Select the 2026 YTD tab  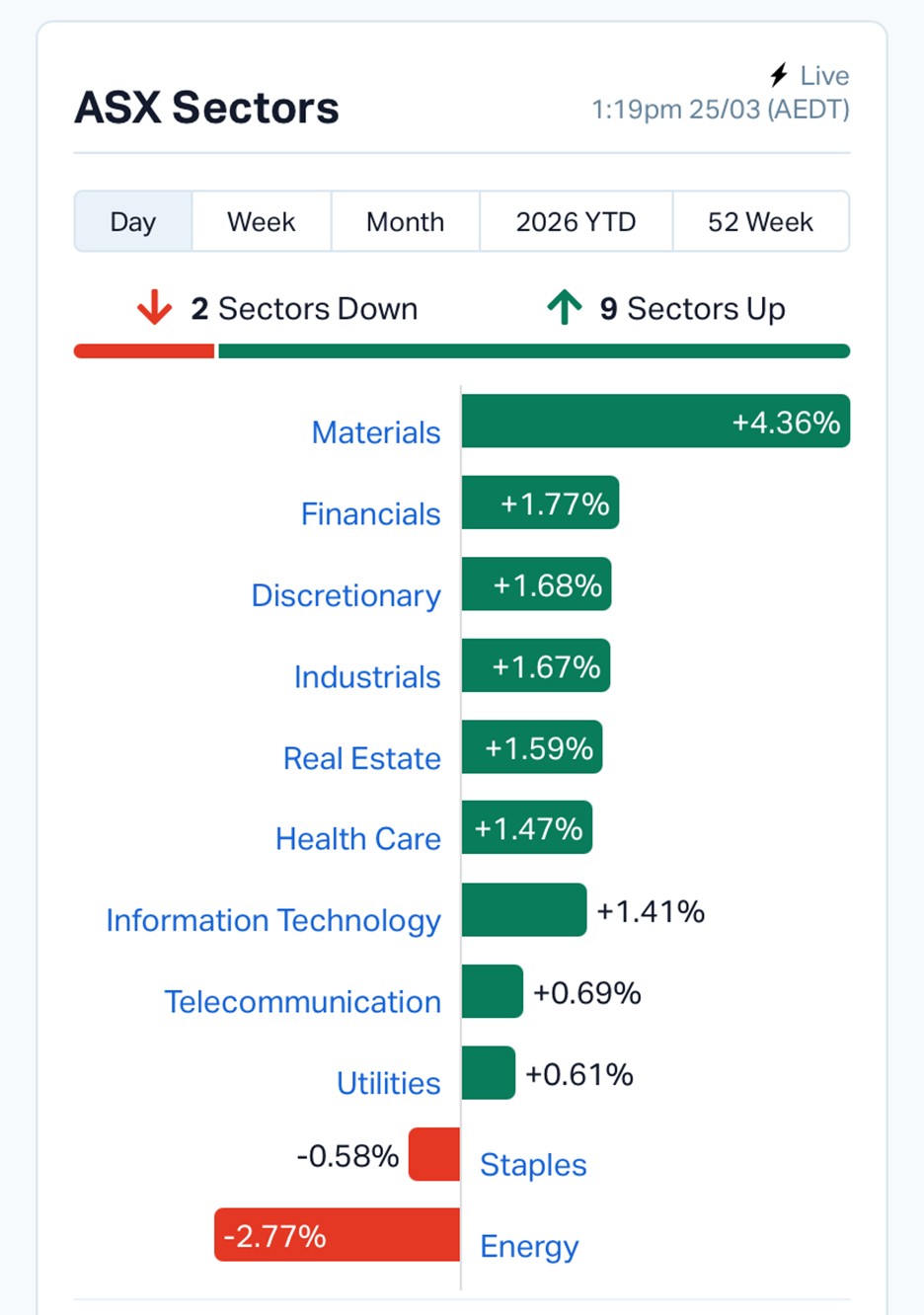(576, 222)
